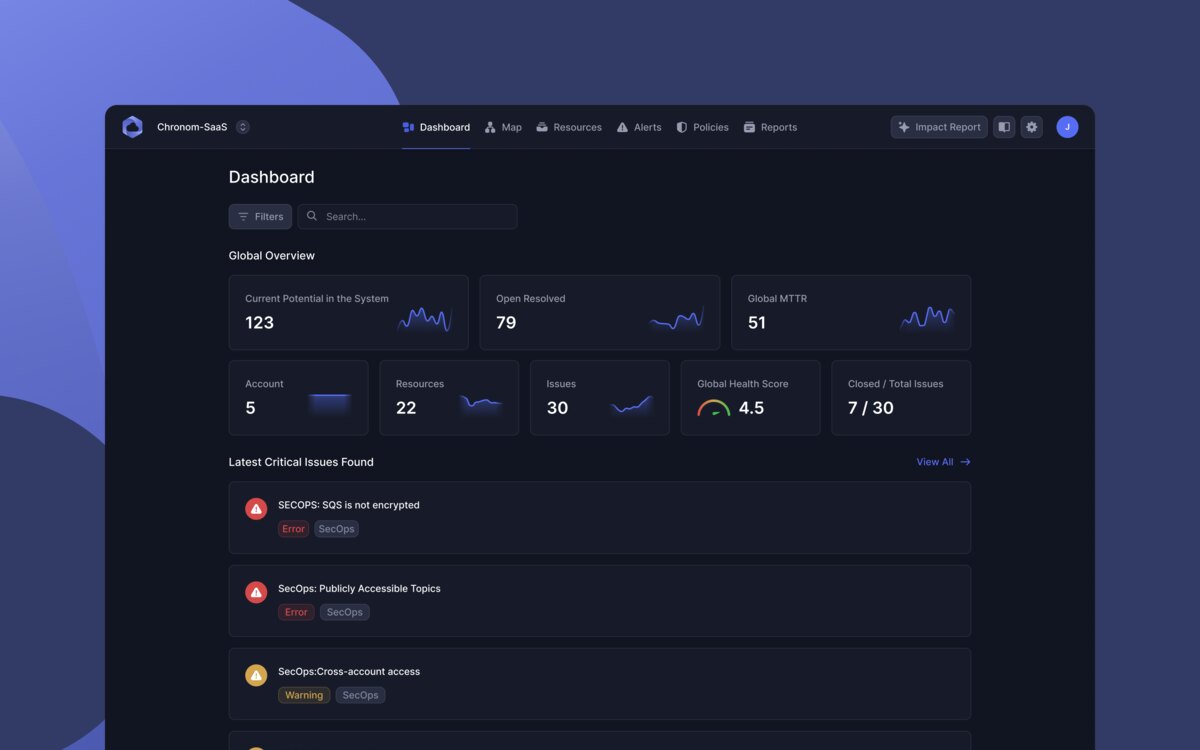This screenshot has width=1200, height=750.
Task: Click the Resources tab icon
Action: click(542, 127)
